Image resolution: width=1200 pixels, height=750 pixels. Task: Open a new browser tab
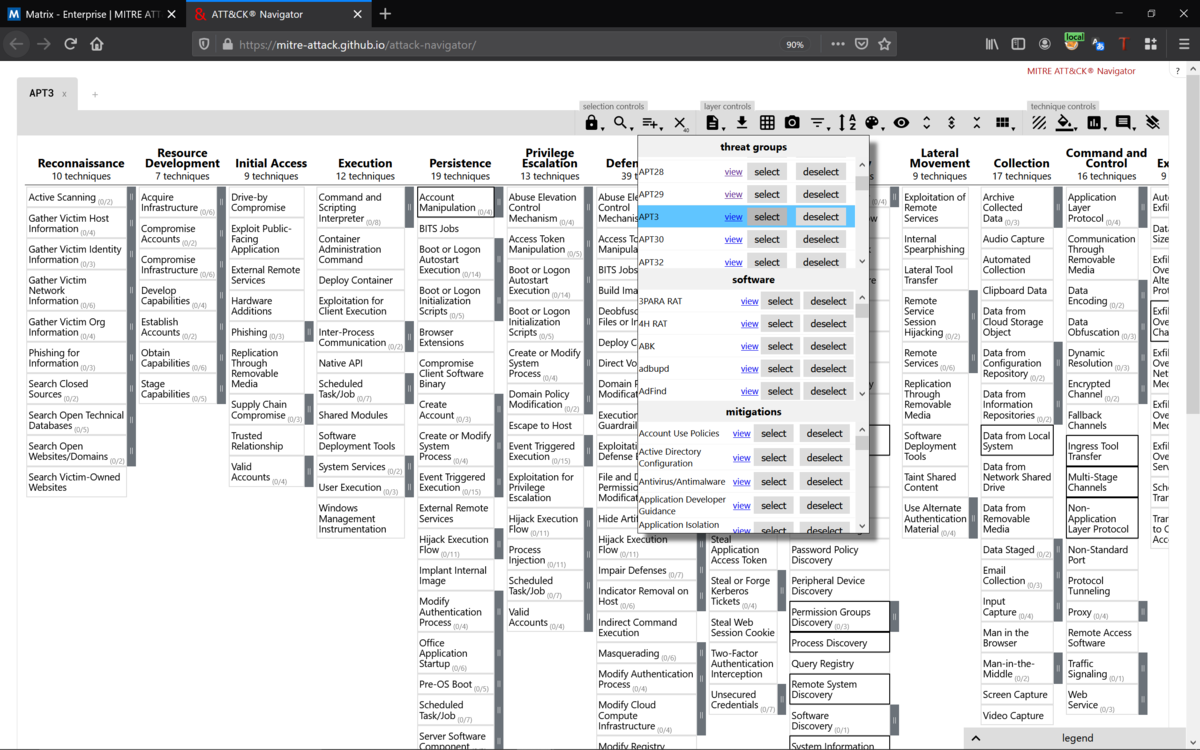[385, 14]
